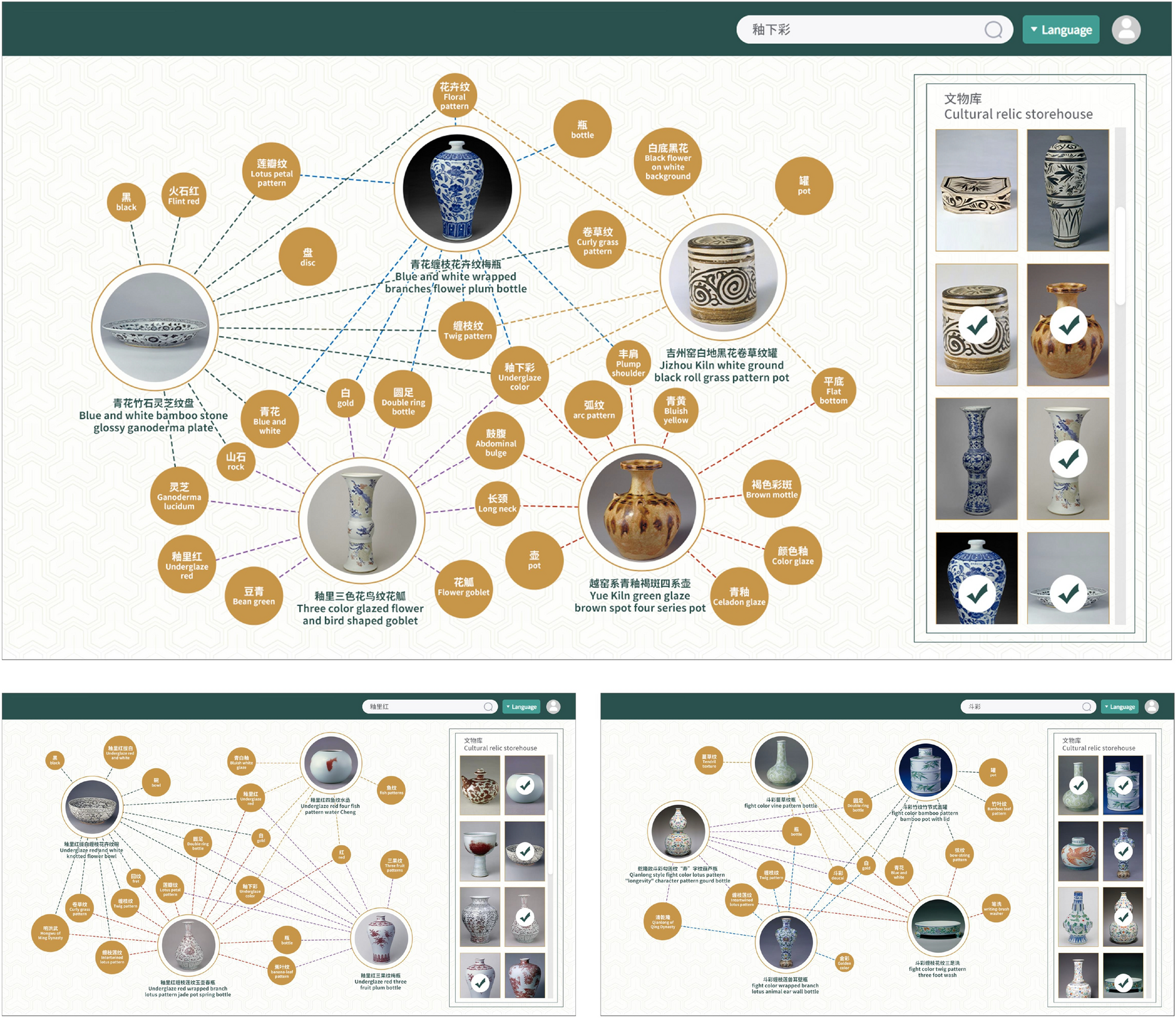The width and height of the screenshot is (1176, 1018).
Task: Select the unchecked black-white meiping vase thumbnail
Action: click(1068, 190)
